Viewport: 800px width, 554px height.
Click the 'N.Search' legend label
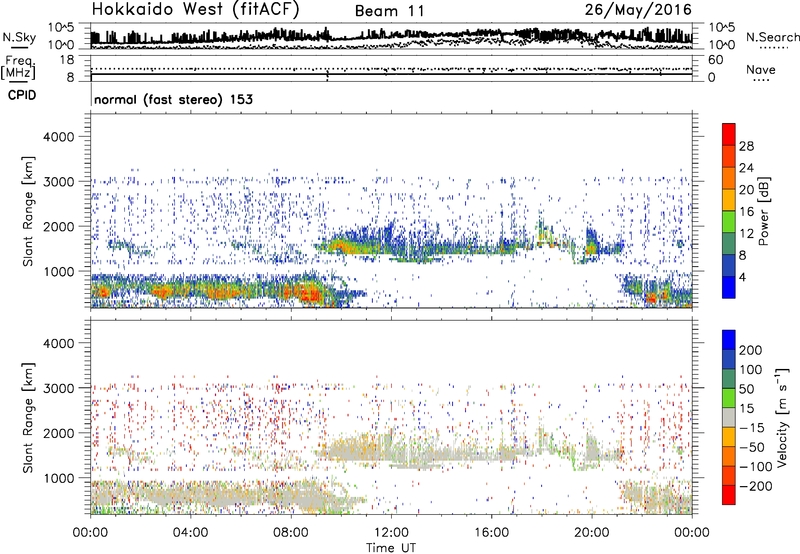click(772, 37)
